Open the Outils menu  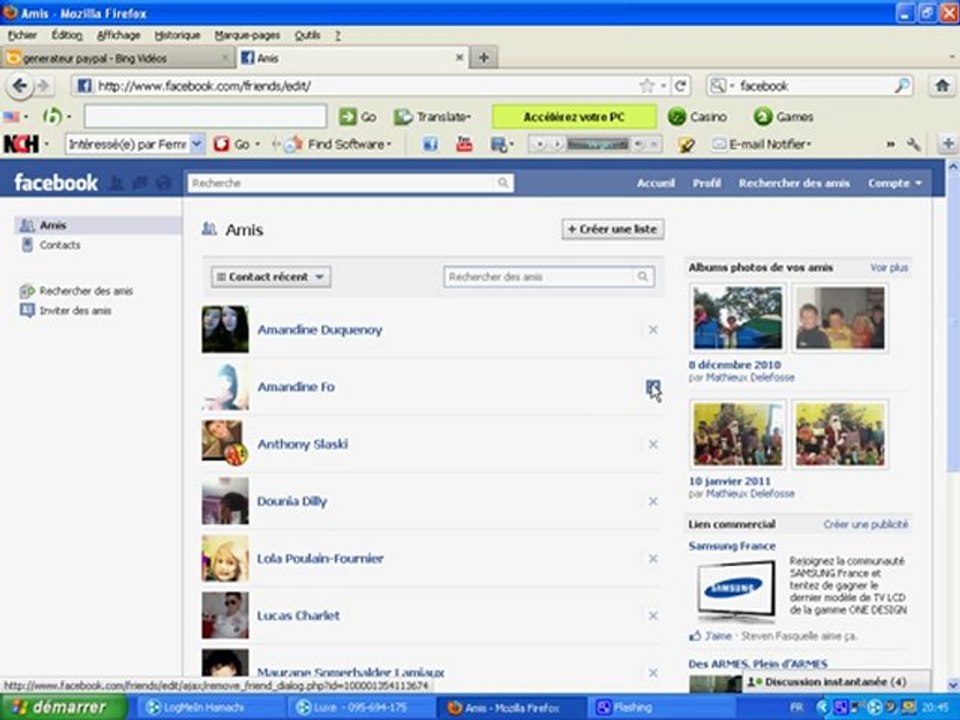point(307,35)
